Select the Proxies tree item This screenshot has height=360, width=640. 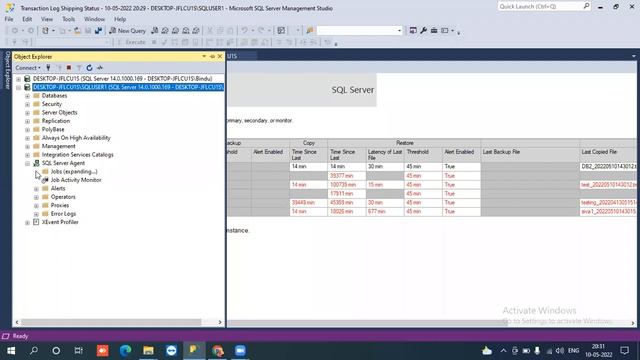point(60,205)
